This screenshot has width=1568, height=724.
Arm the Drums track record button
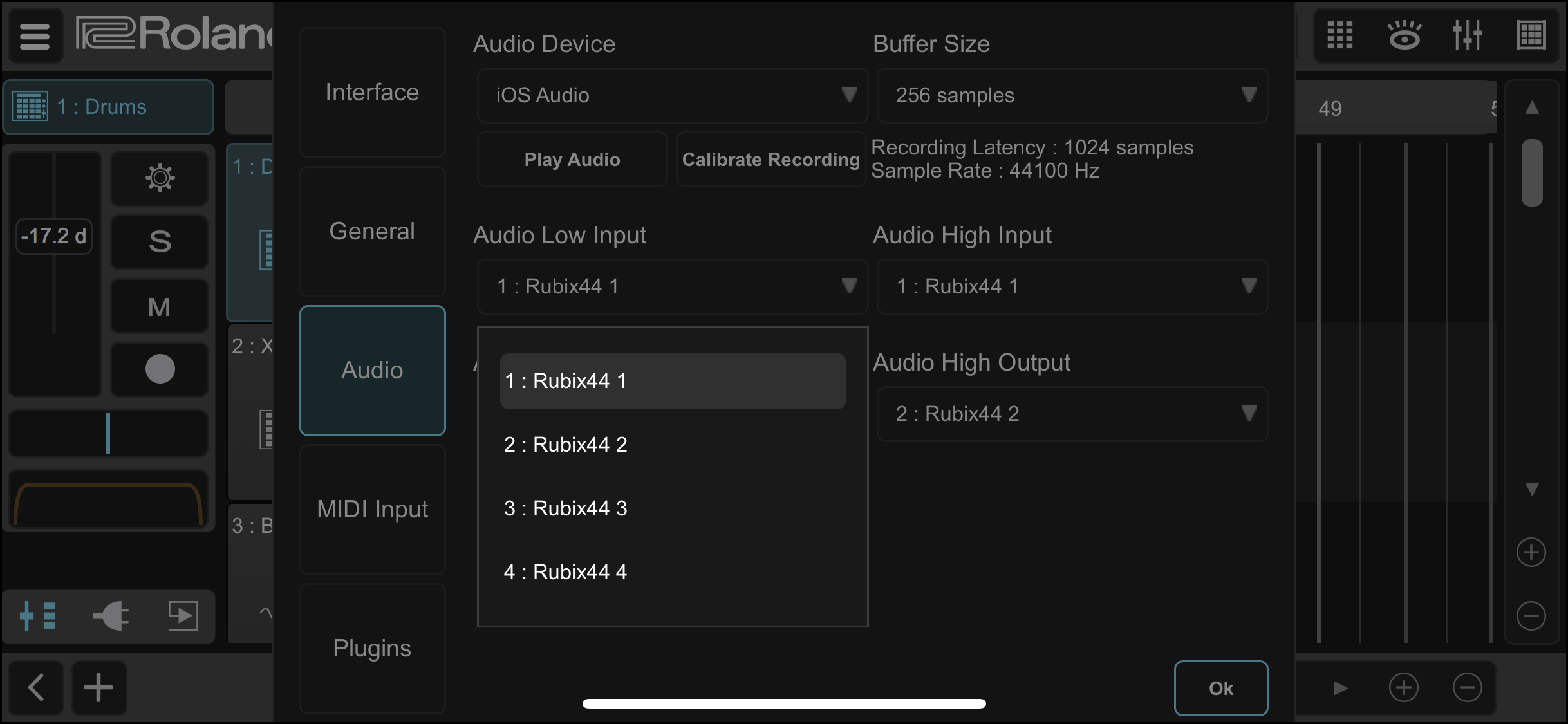tap(160, 369)
